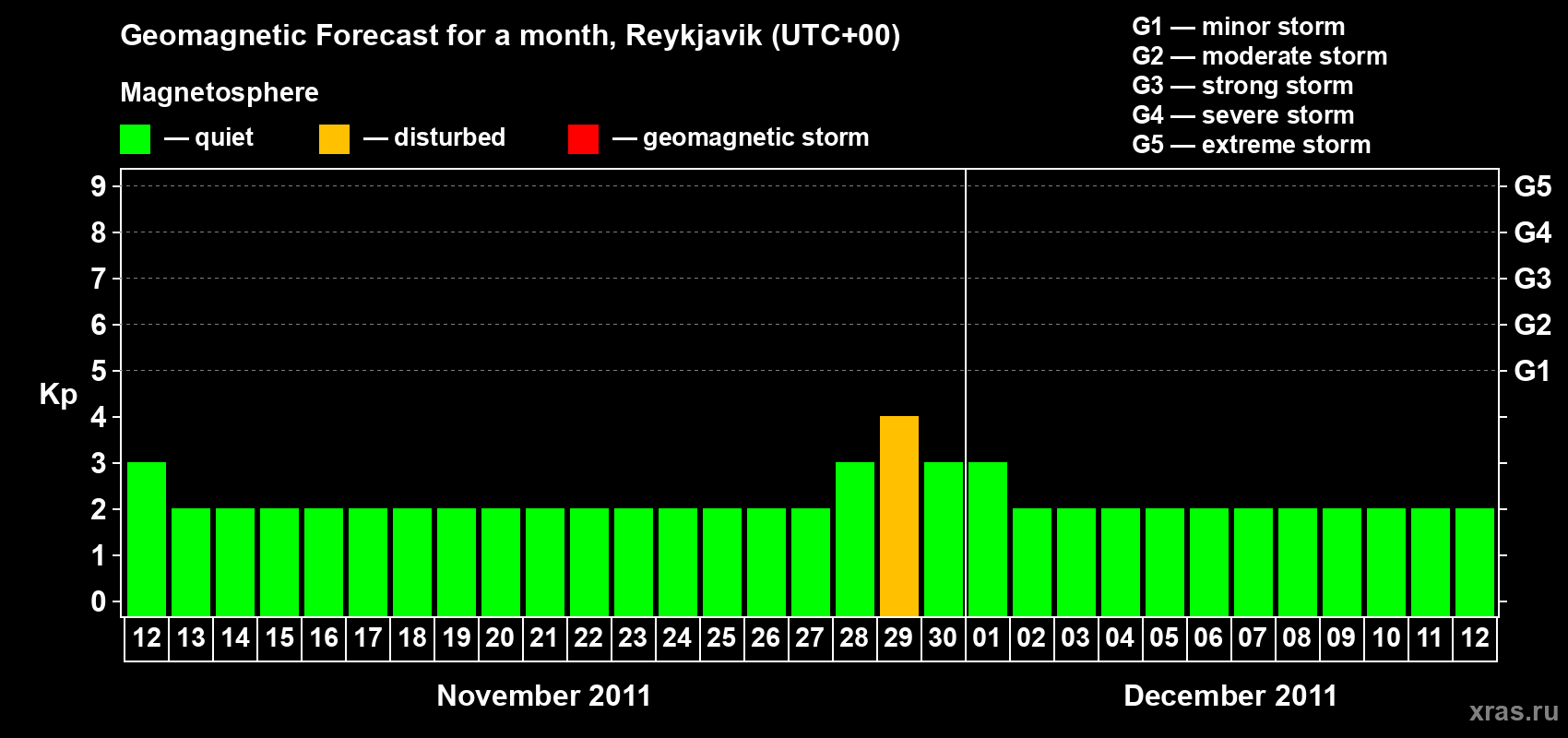This screenshot has height=738, width=1568.
Task: Select the green bar for November 12
Action: tap(147, 539)
